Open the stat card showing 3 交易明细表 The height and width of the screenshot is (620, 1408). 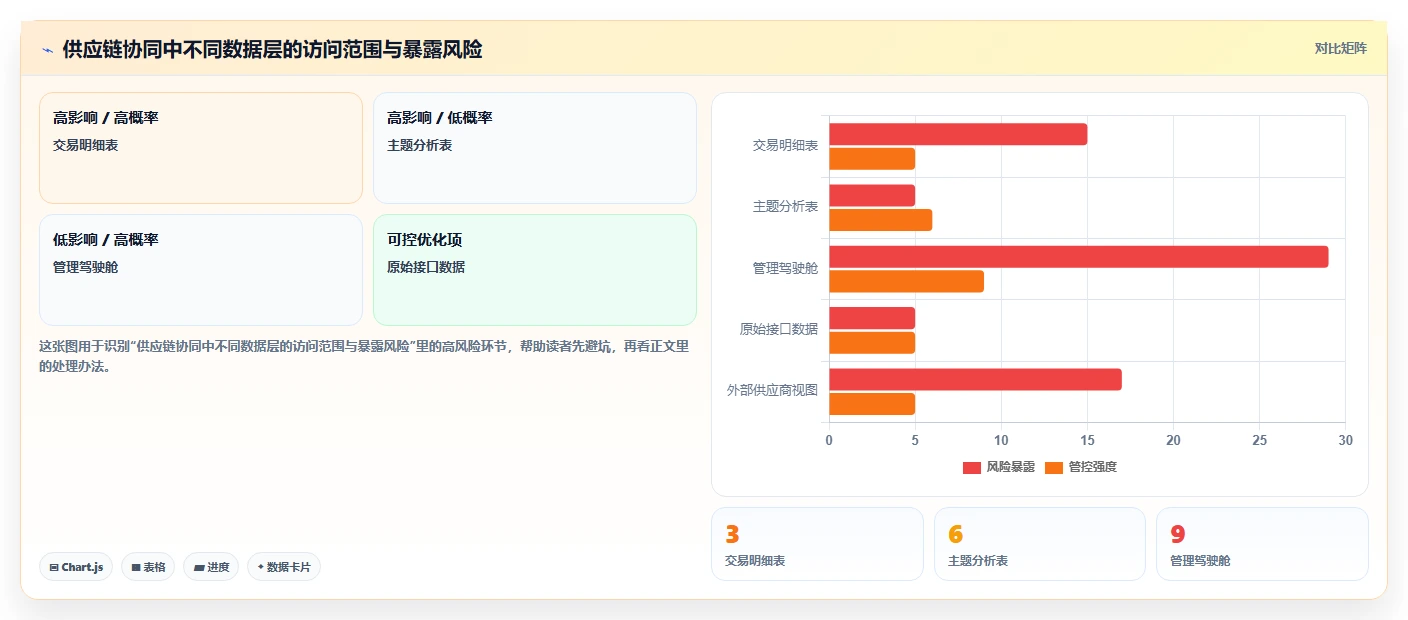(x=817, y=544)
